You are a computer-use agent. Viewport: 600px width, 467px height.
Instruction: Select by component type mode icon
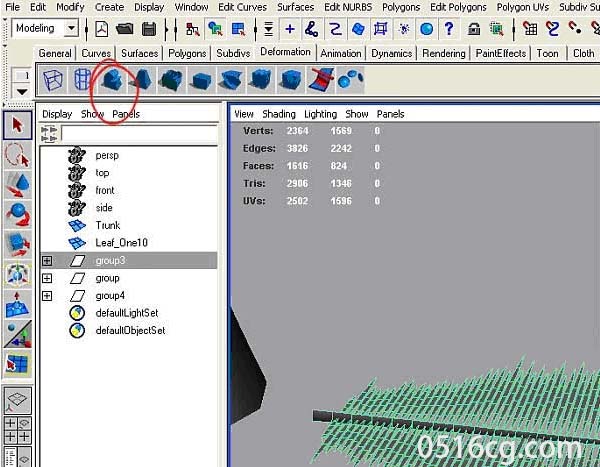tap(238, 29)
